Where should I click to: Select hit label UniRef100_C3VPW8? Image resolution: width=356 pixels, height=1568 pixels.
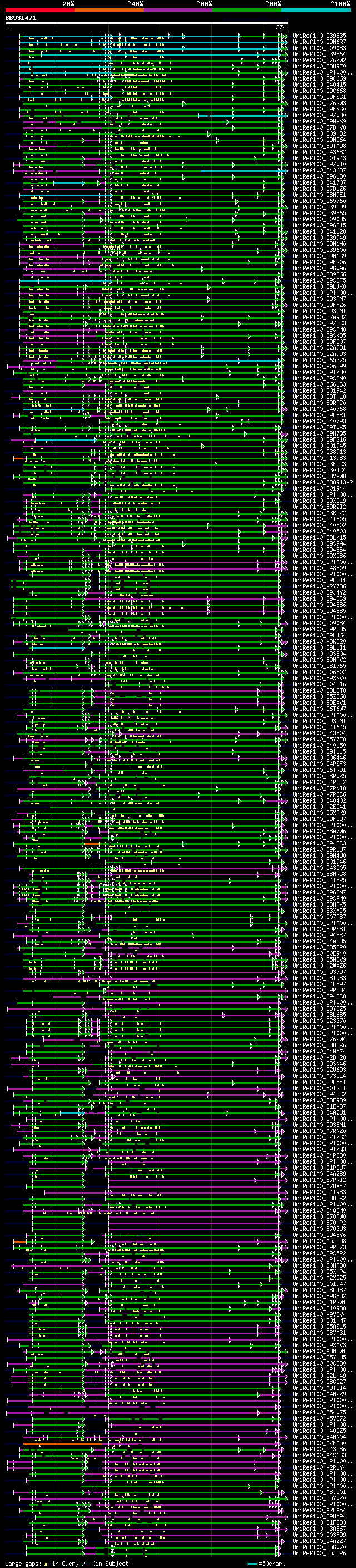[x=319, y=477]
